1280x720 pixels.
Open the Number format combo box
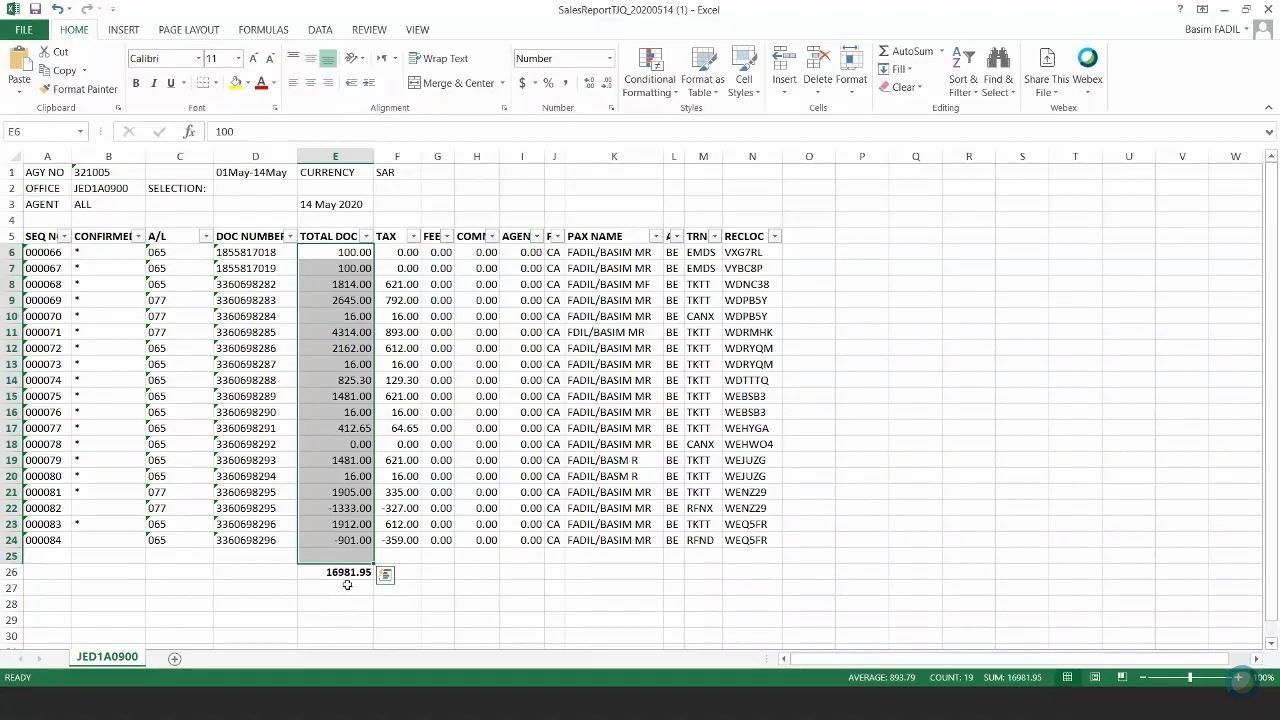coord(564,58)
